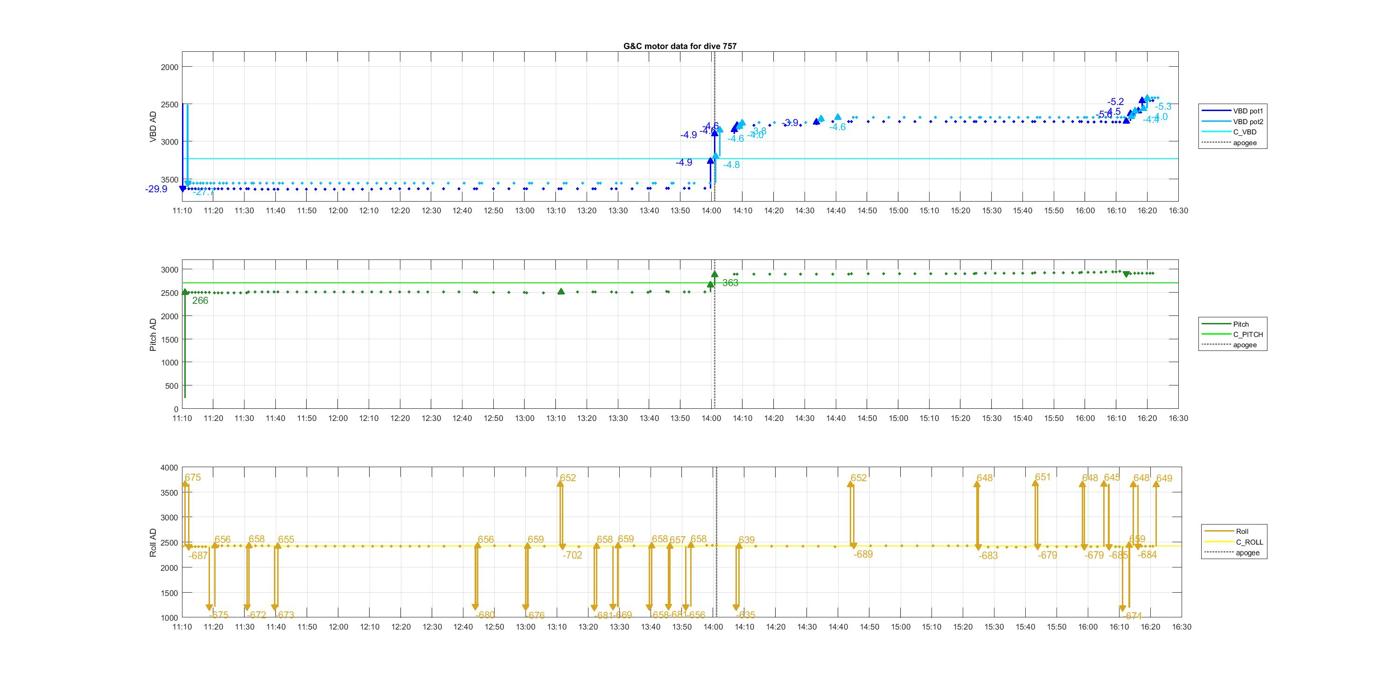Click green down-triangle marker near 16:10 in Pitch plot
The width and height of the screenshot is (1400, 693).
[x=1127, y=274]
